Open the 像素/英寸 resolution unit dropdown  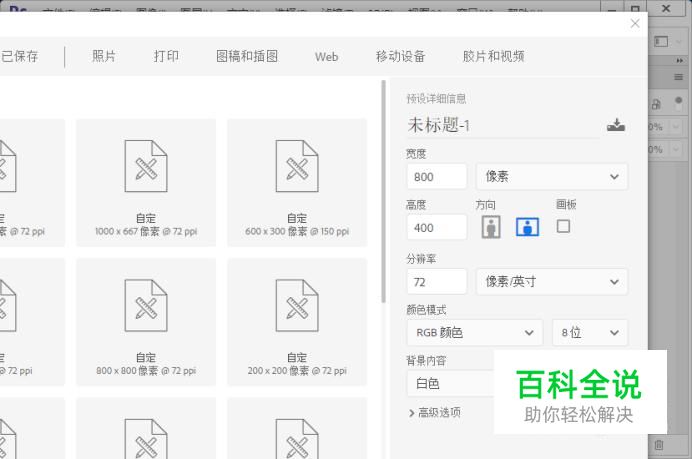point(552,282)
